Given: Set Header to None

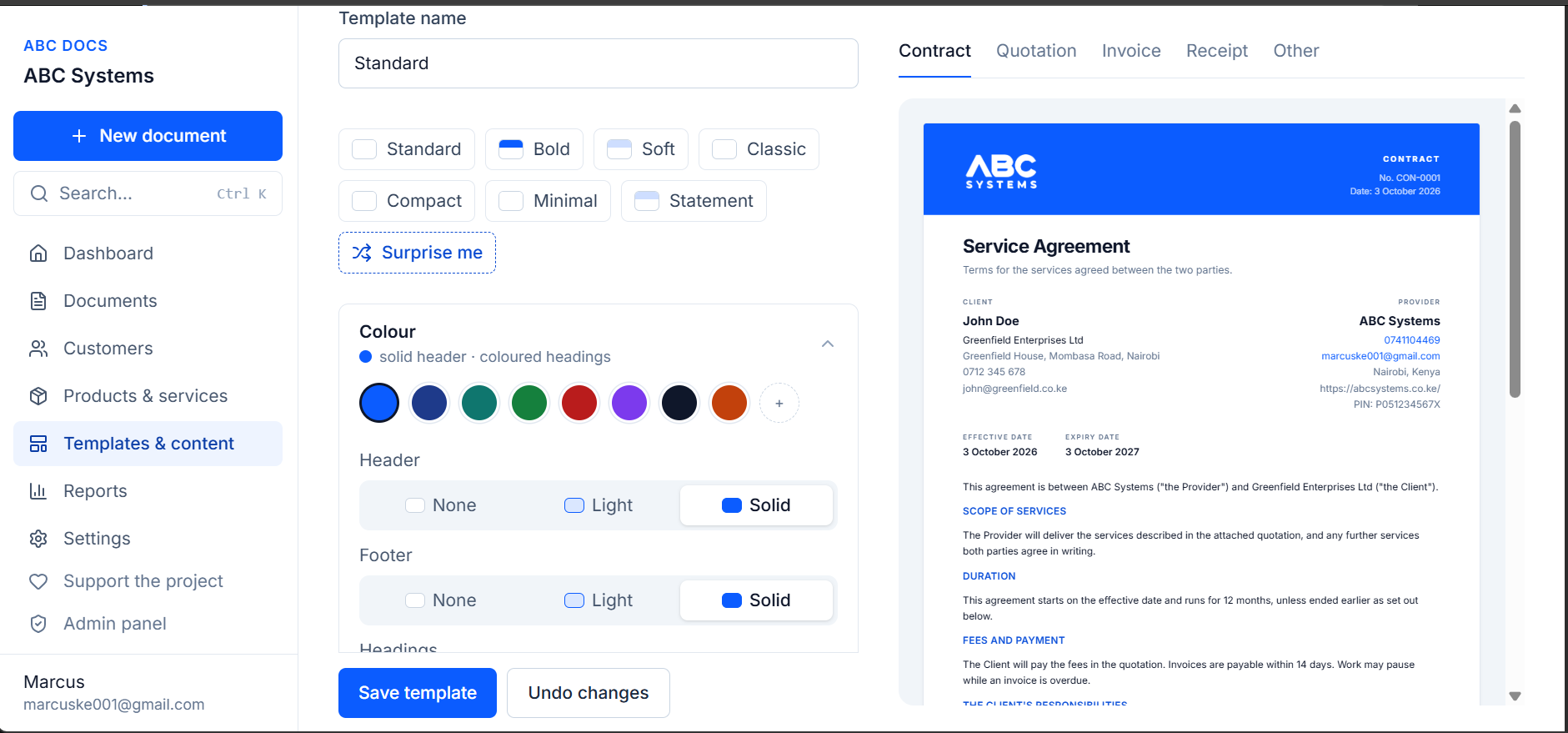Looking at the screenshot, I should 440,505.
